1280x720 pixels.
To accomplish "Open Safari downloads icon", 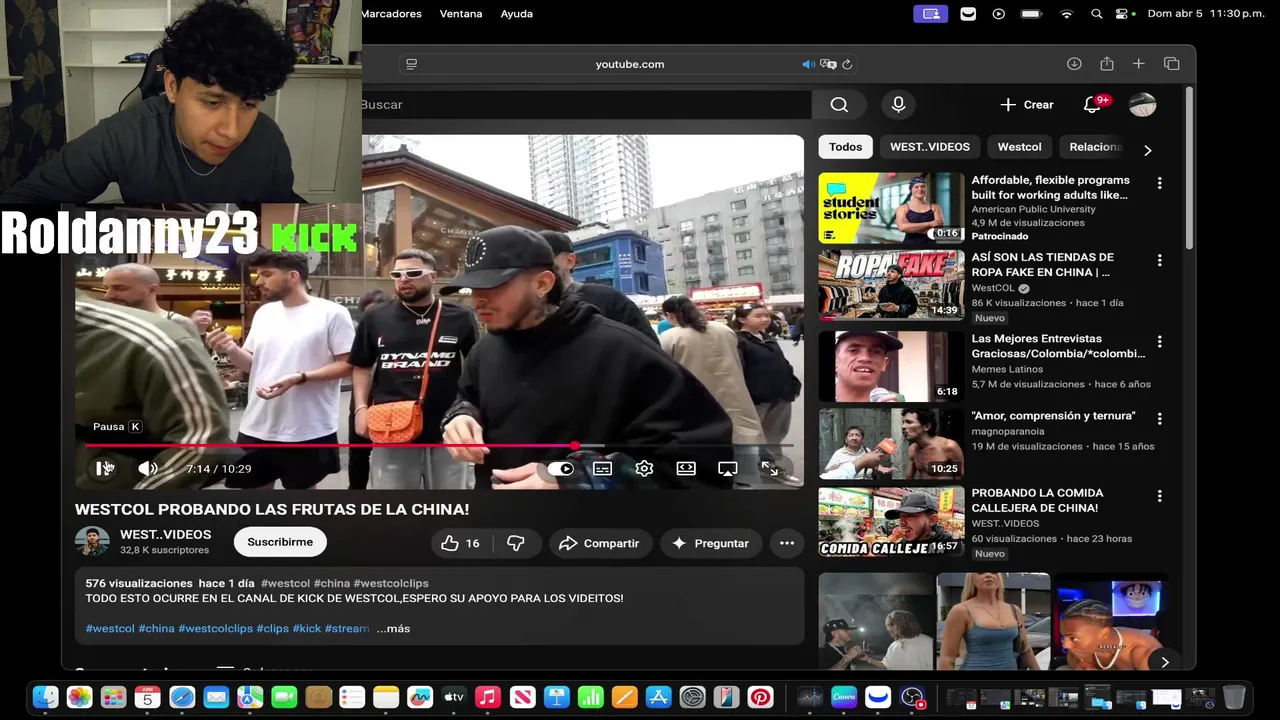I will (x=1074, y=64).
